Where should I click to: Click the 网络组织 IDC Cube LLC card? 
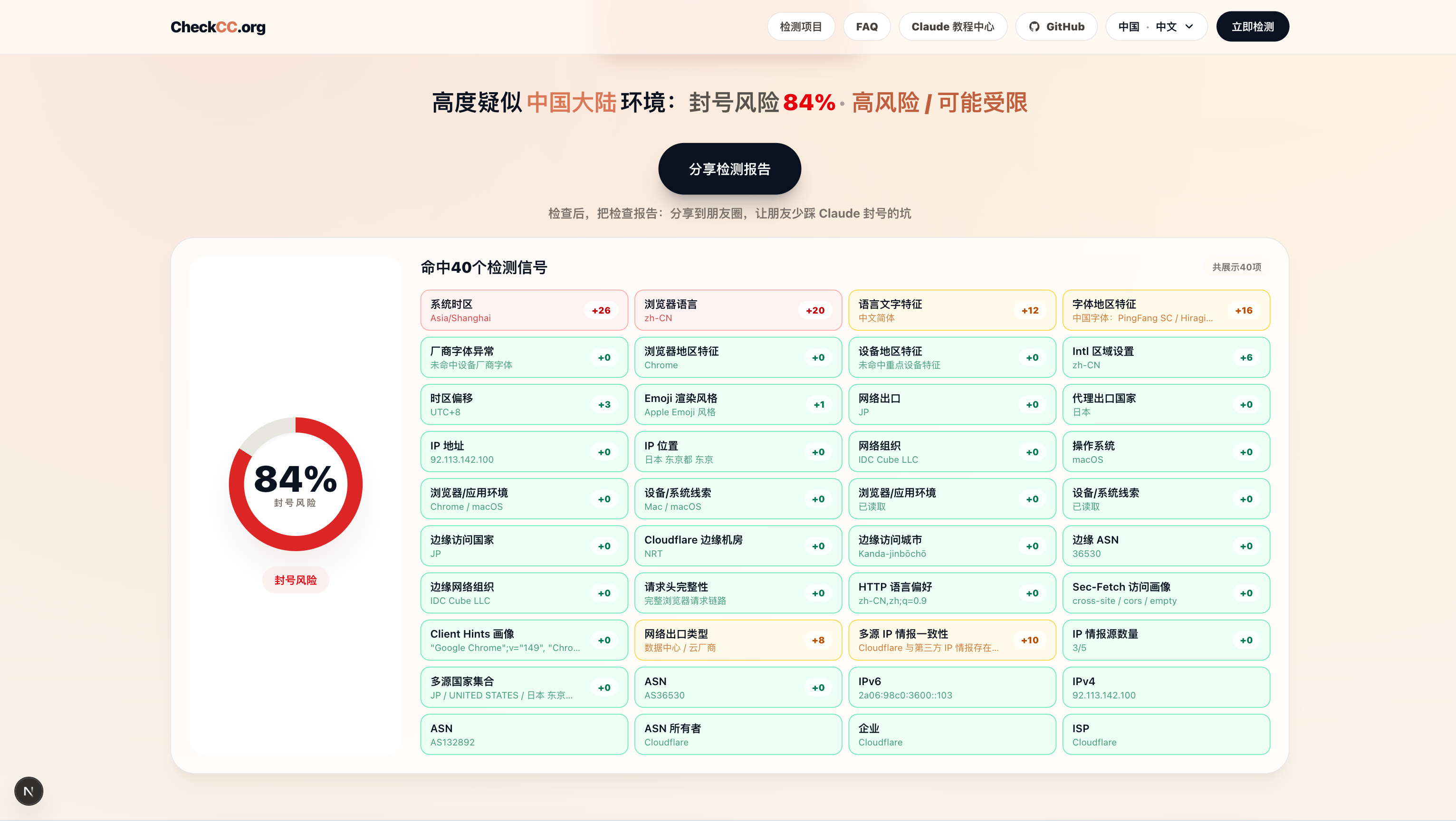952,451
